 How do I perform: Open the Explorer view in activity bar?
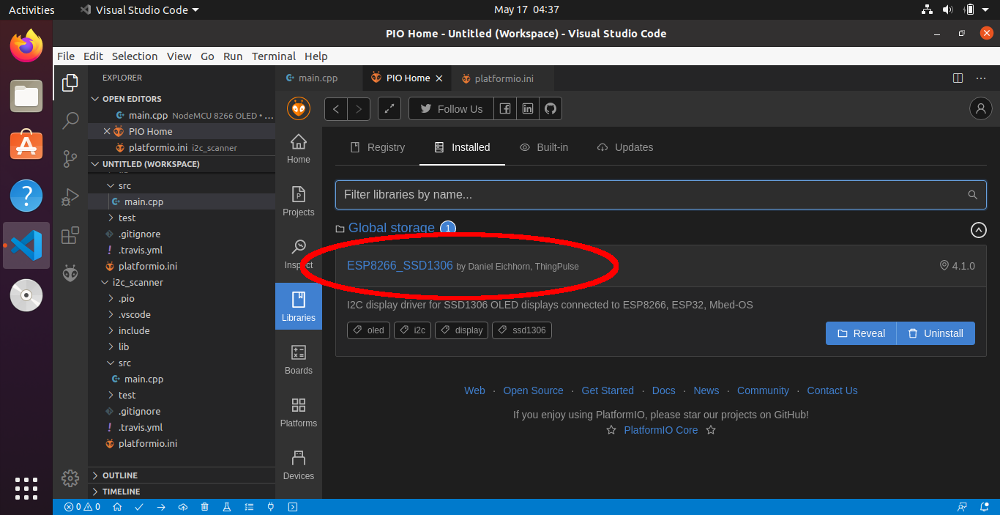tap(70, 82)
